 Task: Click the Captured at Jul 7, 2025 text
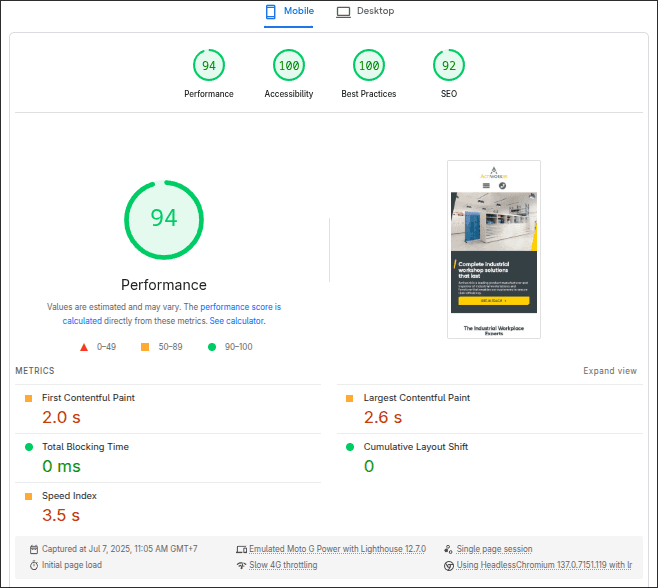pos(120,549)
